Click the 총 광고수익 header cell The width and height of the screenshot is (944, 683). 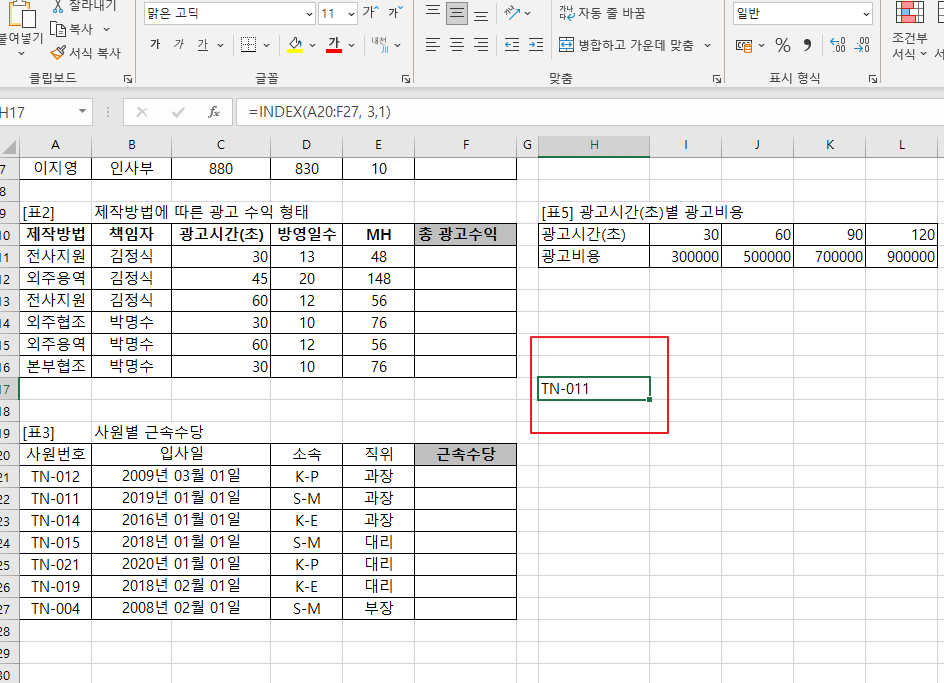click(465, 234)
